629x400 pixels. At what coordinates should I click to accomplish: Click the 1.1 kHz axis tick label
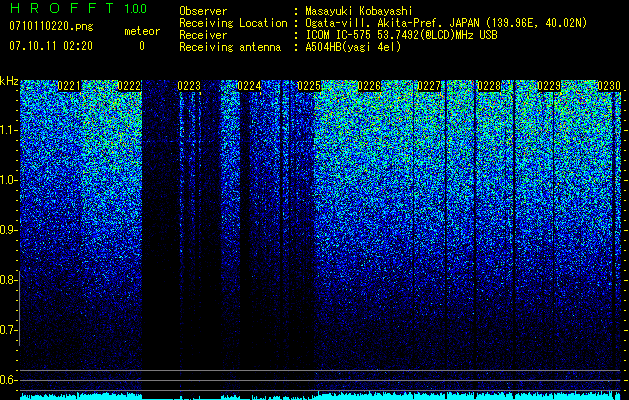(9, 131)
